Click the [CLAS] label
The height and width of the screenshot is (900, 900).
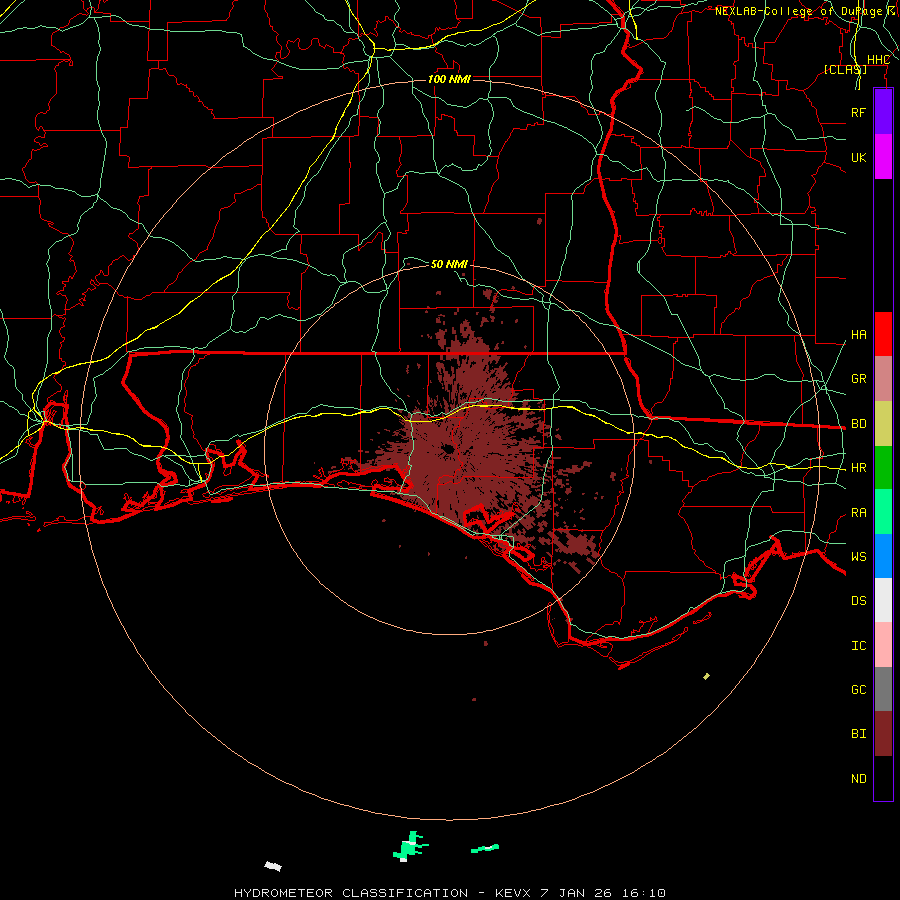pyautogui.click(x=845, y=69)
